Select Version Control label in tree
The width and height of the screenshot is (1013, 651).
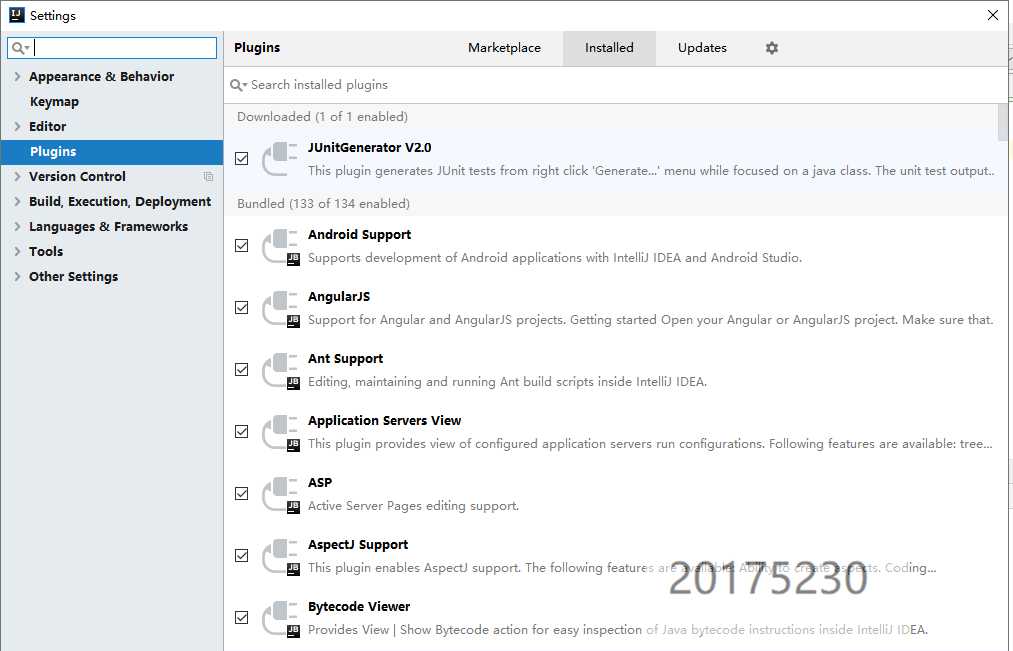pyautogui.click(x=78, y=176)
